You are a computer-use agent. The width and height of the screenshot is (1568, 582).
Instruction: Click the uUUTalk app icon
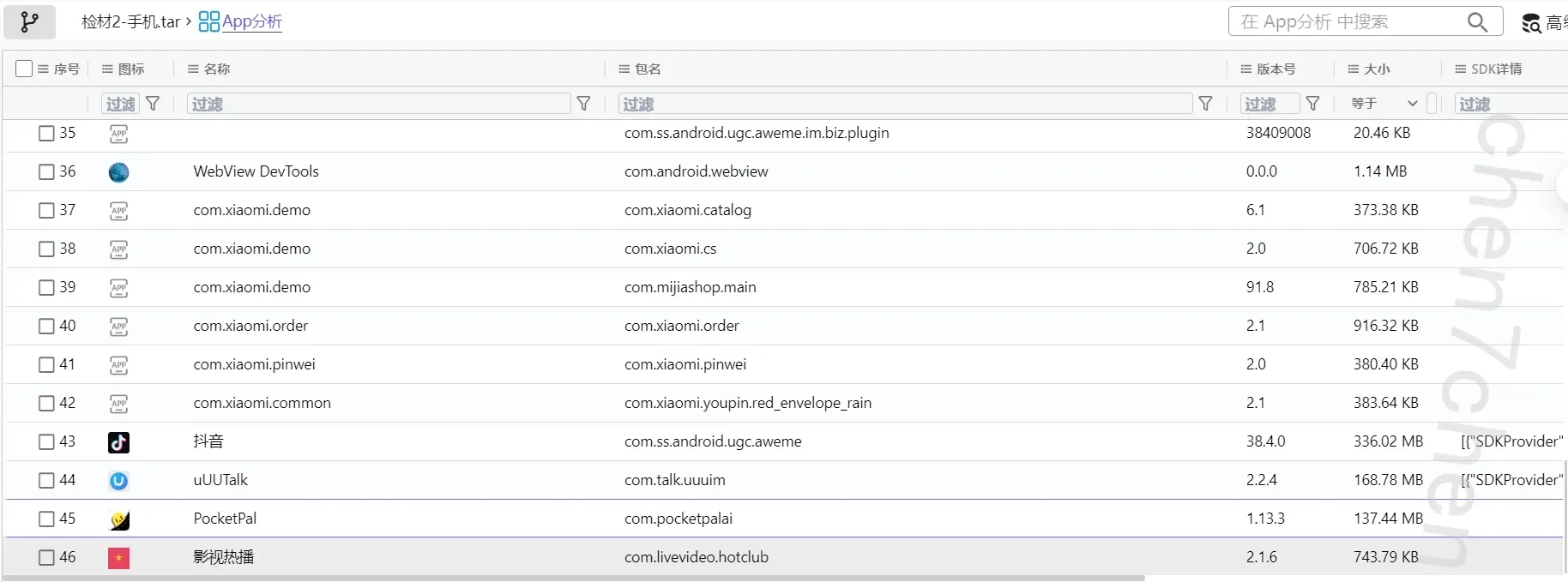click(x=118, y=481)
